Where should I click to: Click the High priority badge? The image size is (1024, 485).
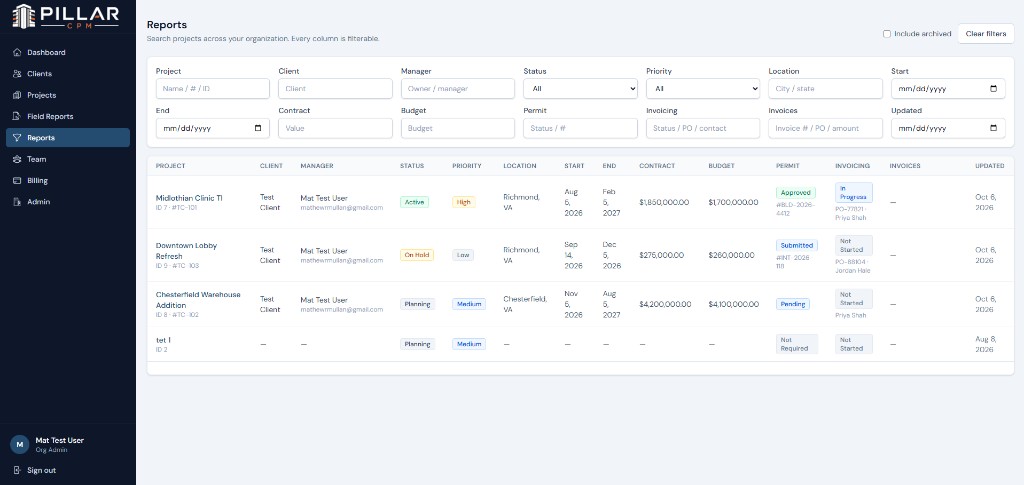[464, 202]
